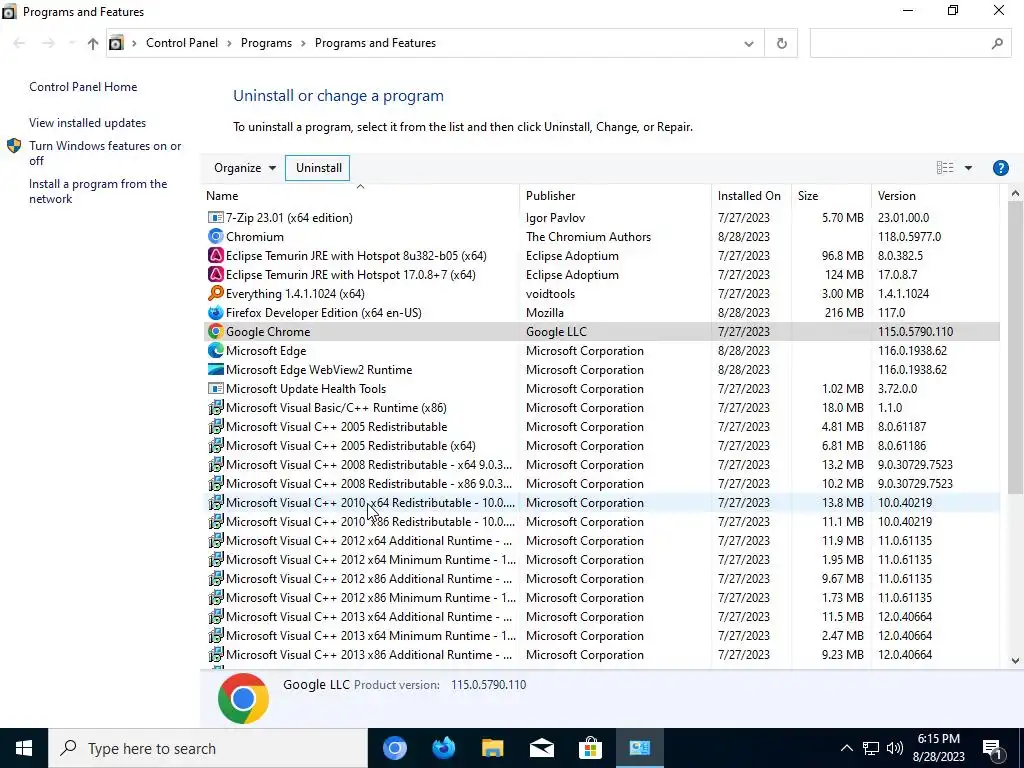Open the Organize dropdown menu
This screenshot has width=1024, height=768.
(245, 168)
